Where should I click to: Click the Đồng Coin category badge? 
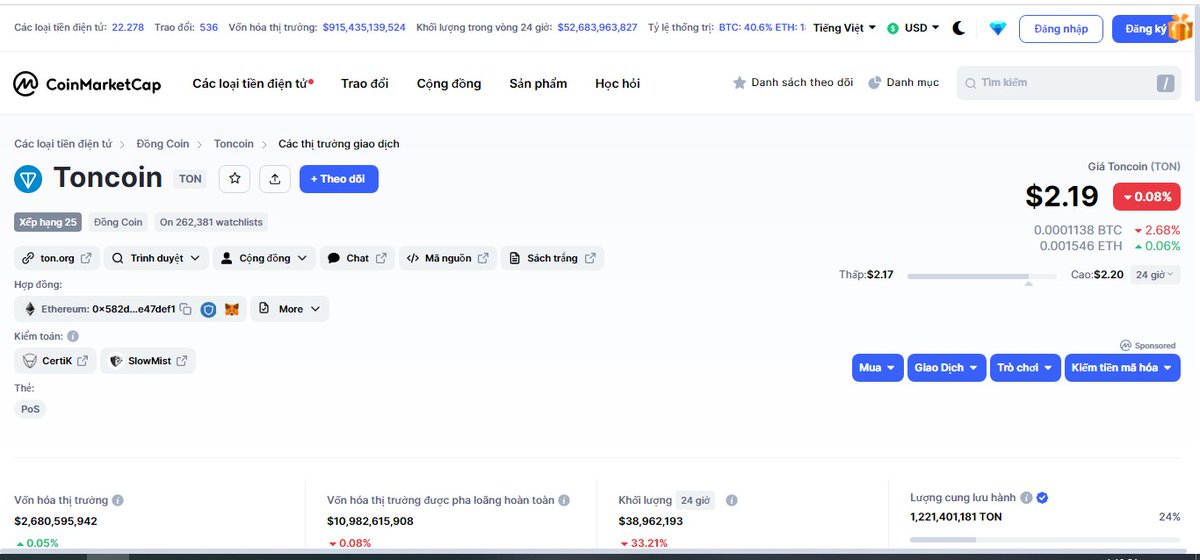pos(119,222)
